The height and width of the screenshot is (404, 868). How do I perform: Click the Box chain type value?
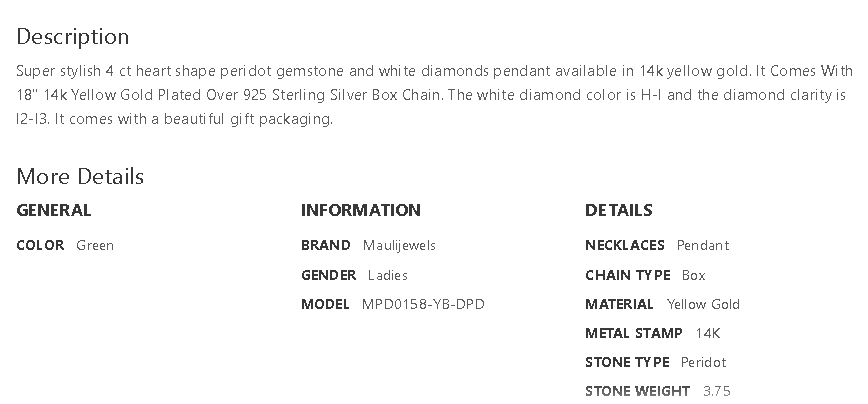tap(694, 275)
